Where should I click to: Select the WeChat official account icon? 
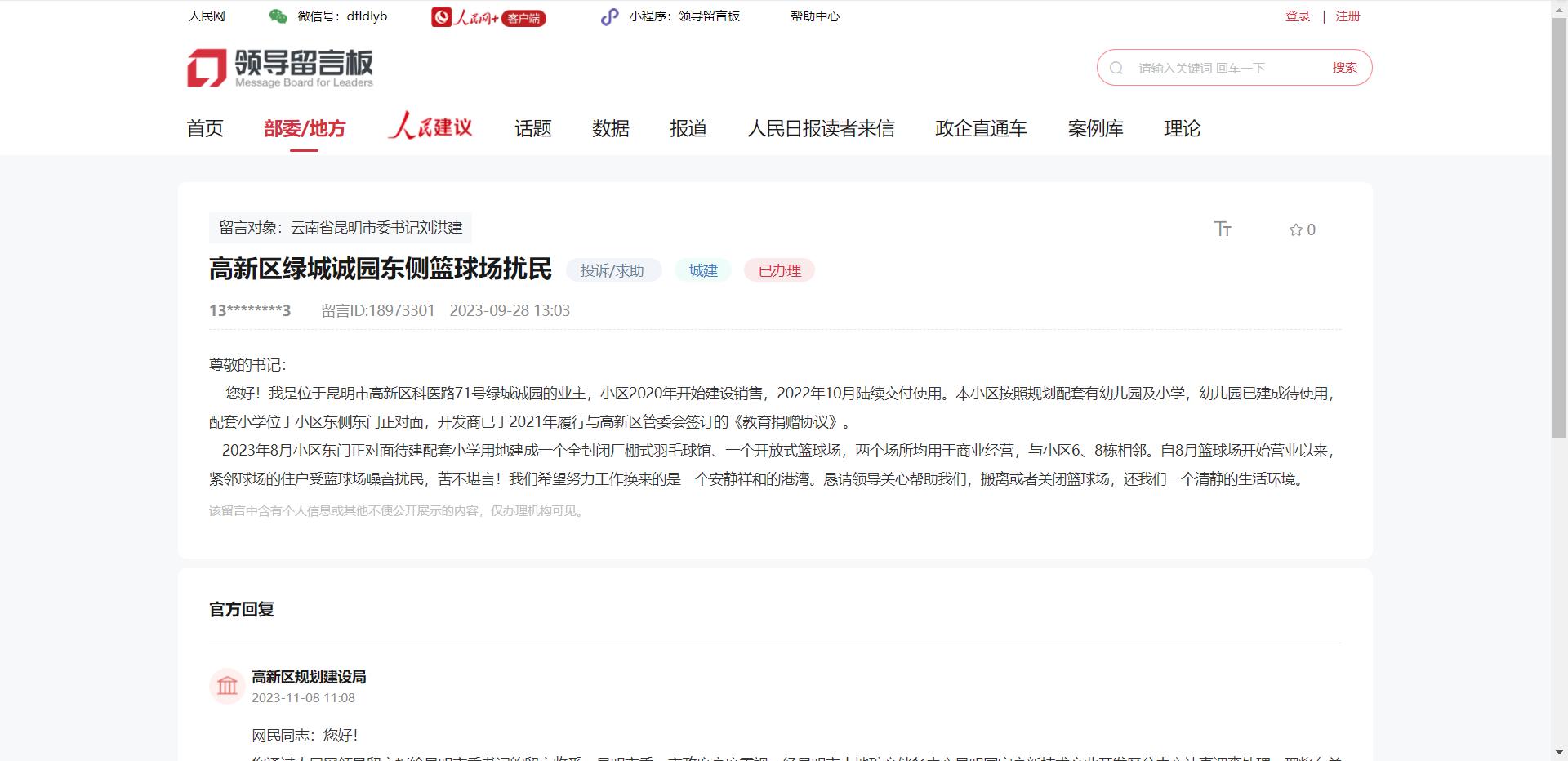pyautogui.click(x=278, y=16)
